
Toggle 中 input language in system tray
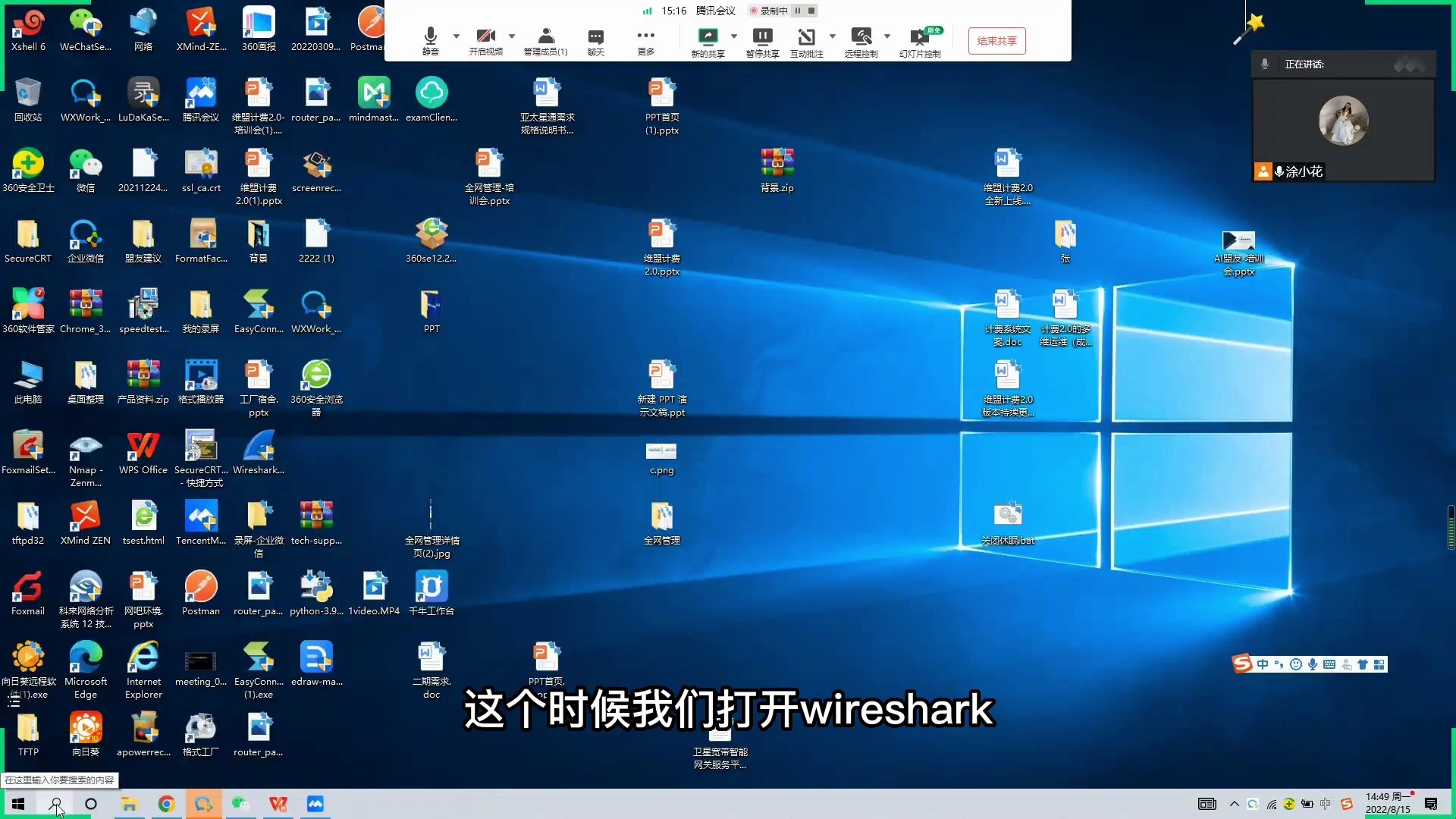coord(1325,804)
